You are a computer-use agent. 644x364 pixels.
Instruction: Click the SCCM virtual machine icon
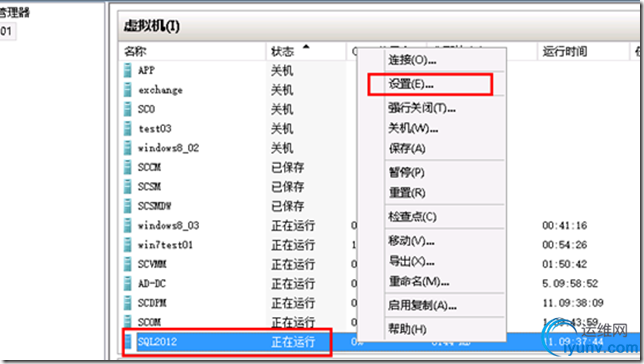[x=128, y=167]
